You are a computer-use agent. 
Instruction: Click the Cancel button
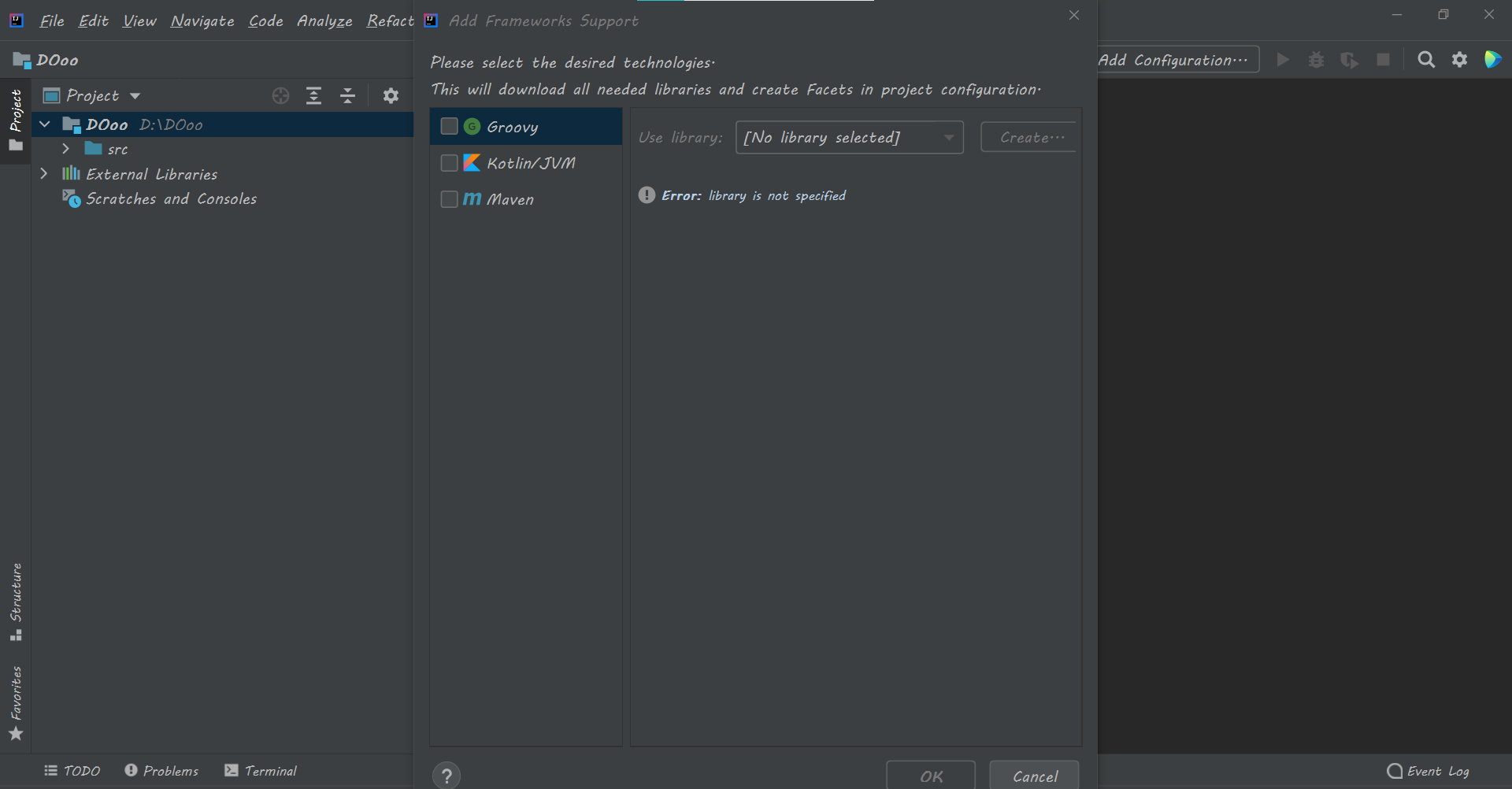(x=1035, y=776)
